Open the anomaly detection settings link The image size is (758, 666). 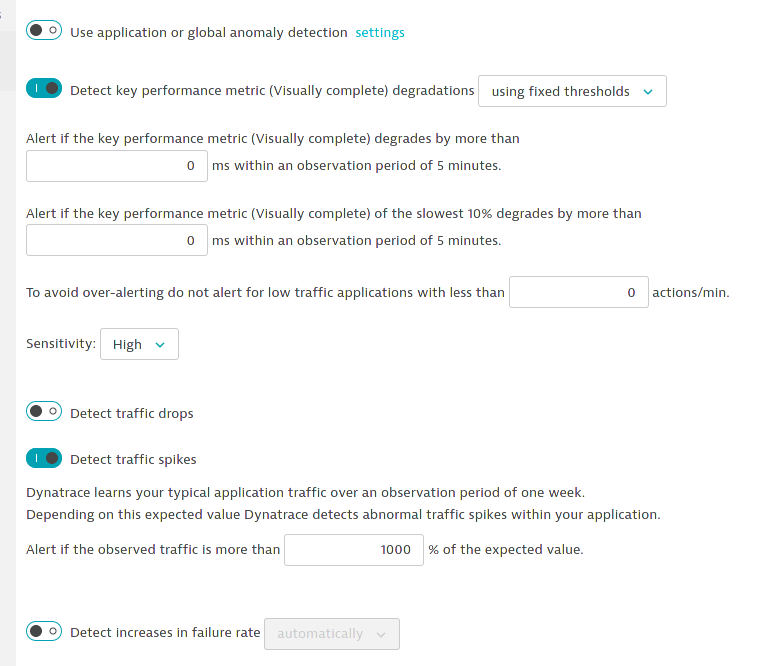380,32
